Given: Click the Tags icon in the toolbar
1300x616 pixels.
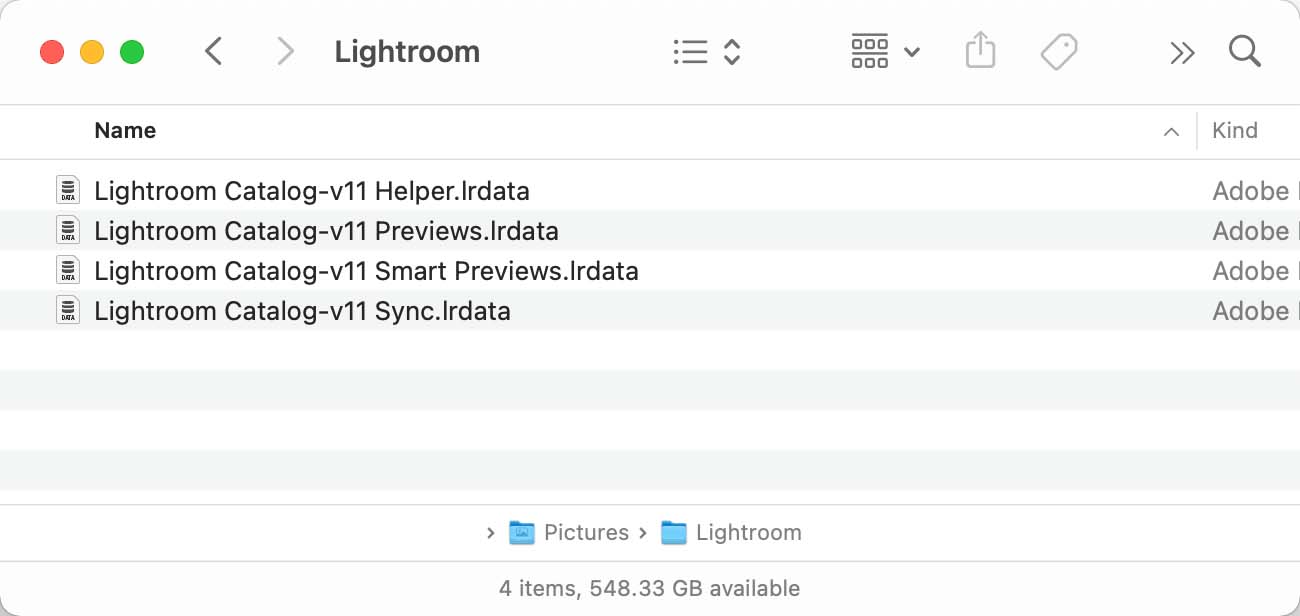Looking at the screenshot, I should pos(1060,51).
